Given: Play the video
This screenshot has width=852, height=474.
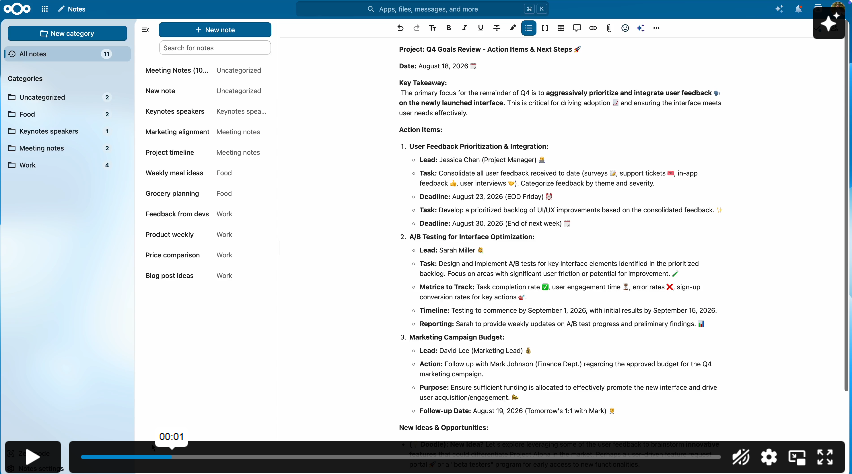Looking at the screenshot, I should tap(33, 457).
